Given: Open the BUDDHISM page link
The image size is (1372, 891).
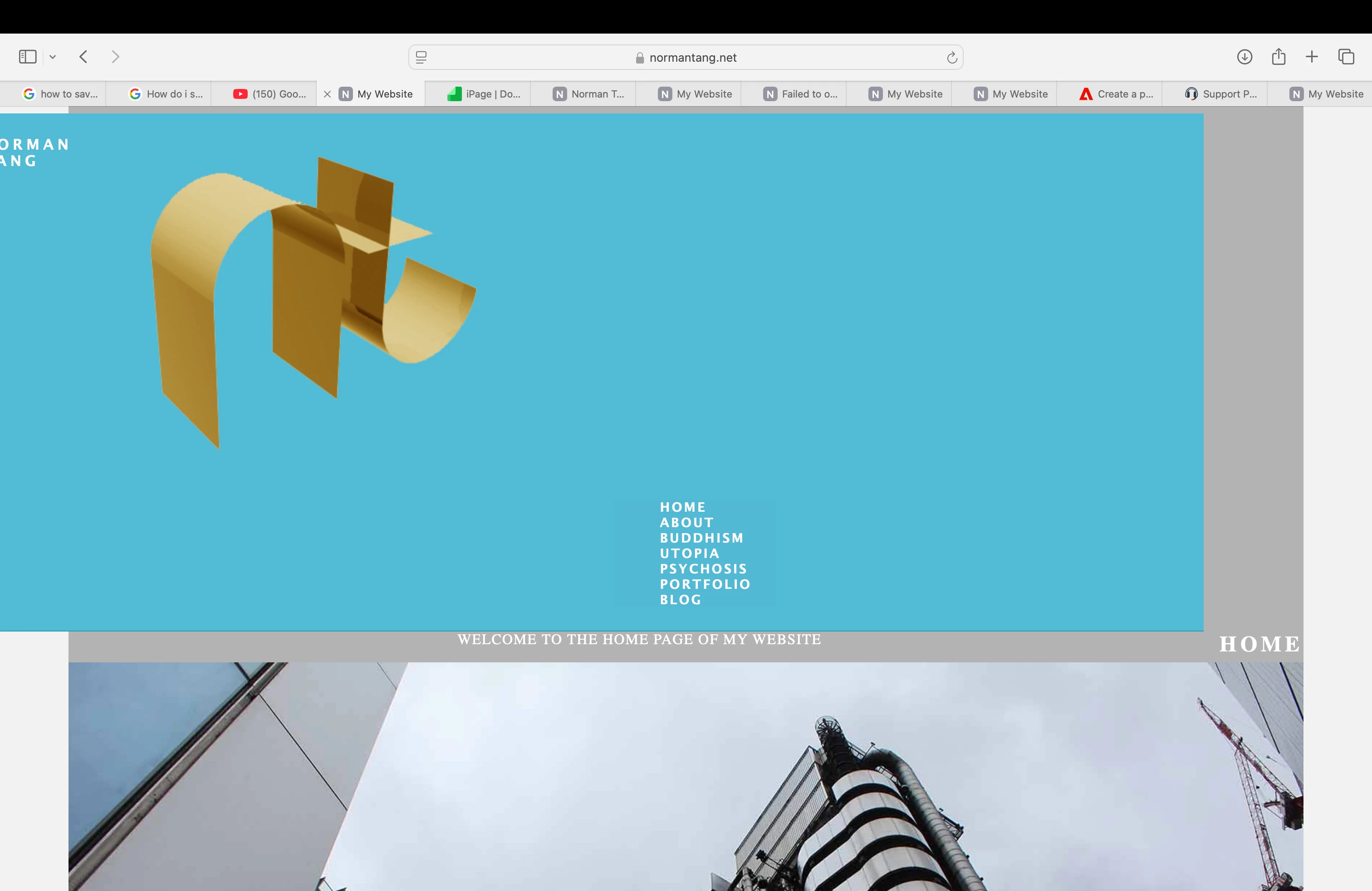Looking at the screenshot, I should point(701,538).
